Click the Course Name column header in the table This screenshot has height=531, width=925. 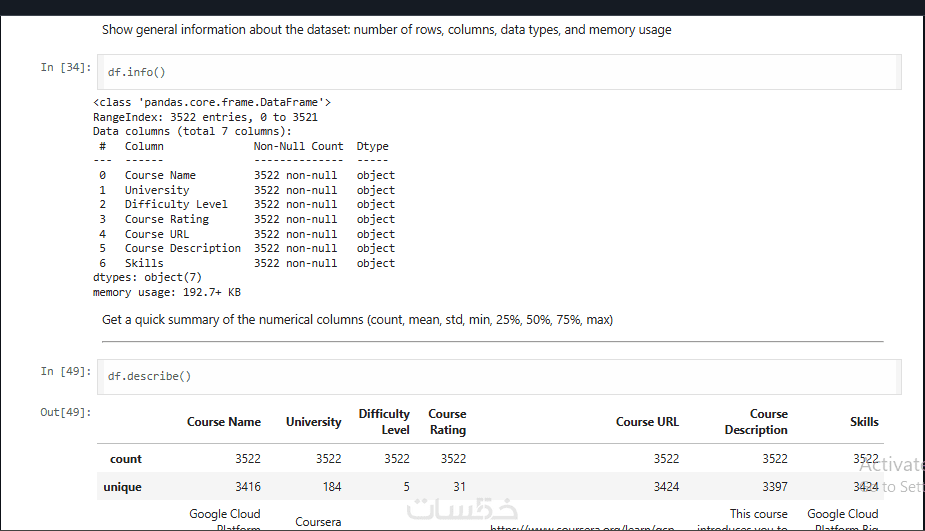coord(223,422)
